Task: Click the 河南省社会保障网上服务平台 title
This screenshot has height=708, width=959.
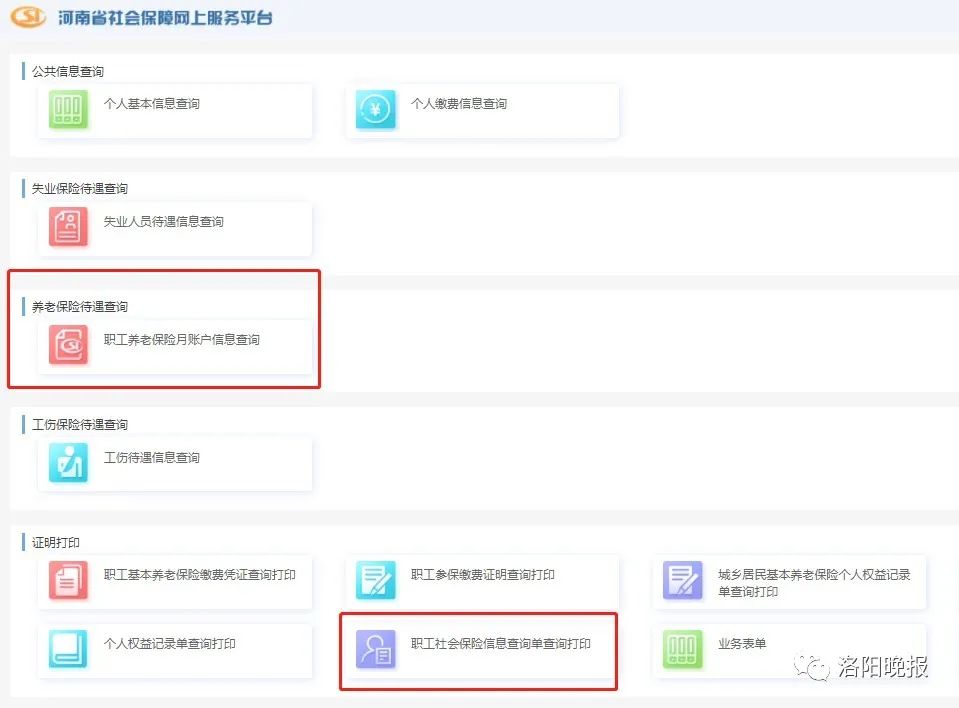Action: pos(165,18)
